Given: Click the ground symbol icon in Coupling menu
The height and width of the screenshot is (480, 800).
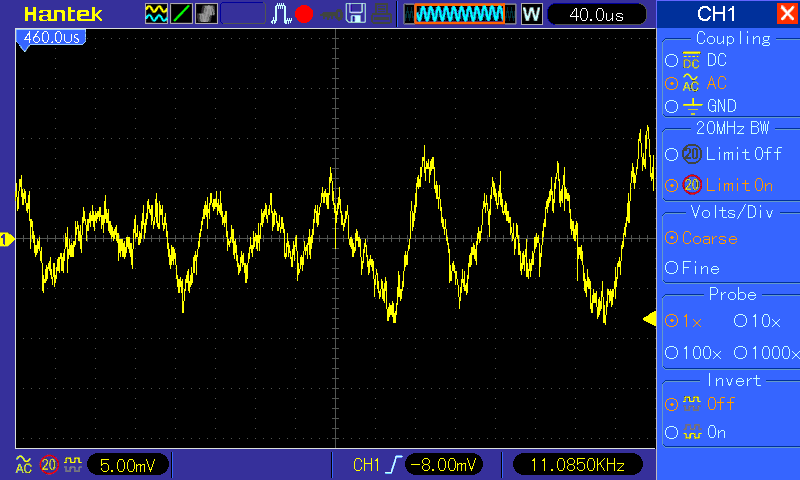Looking at the screenshot, I should 692,106.
